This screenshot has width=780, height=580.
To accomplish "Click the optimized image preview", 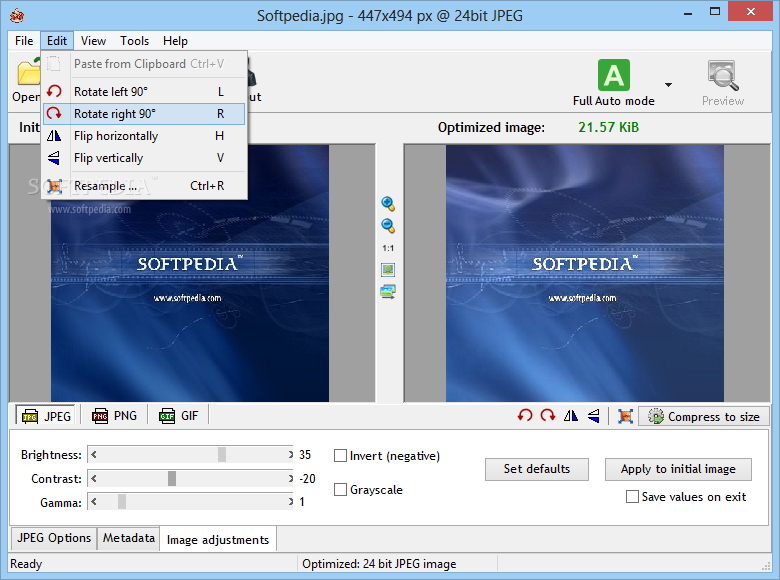I will (x=585, y=273).
